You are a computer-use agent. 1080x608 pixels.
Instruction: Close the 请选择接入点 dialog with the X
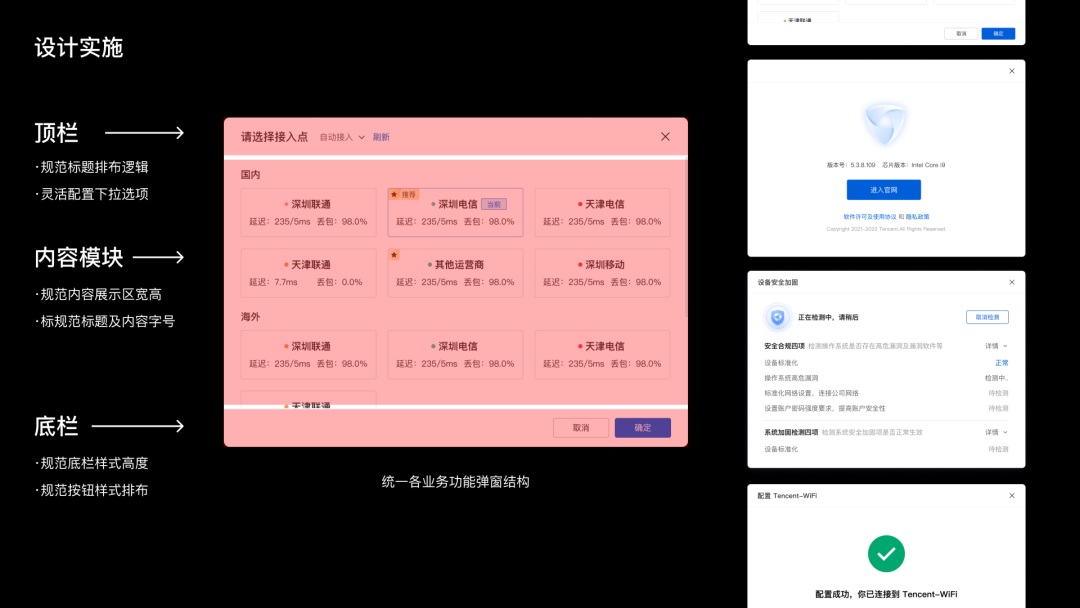(666, 137)
